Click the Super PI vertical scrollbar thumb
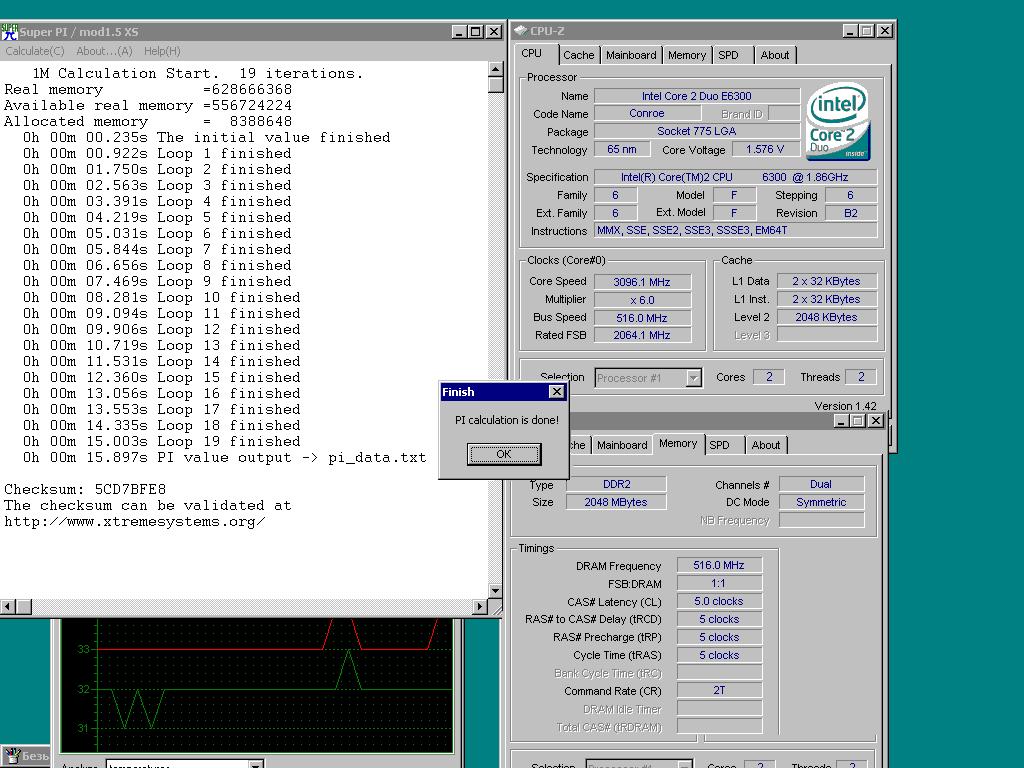Image resolution: width=1024 pixels, height=768 pixels. point(495,85)
